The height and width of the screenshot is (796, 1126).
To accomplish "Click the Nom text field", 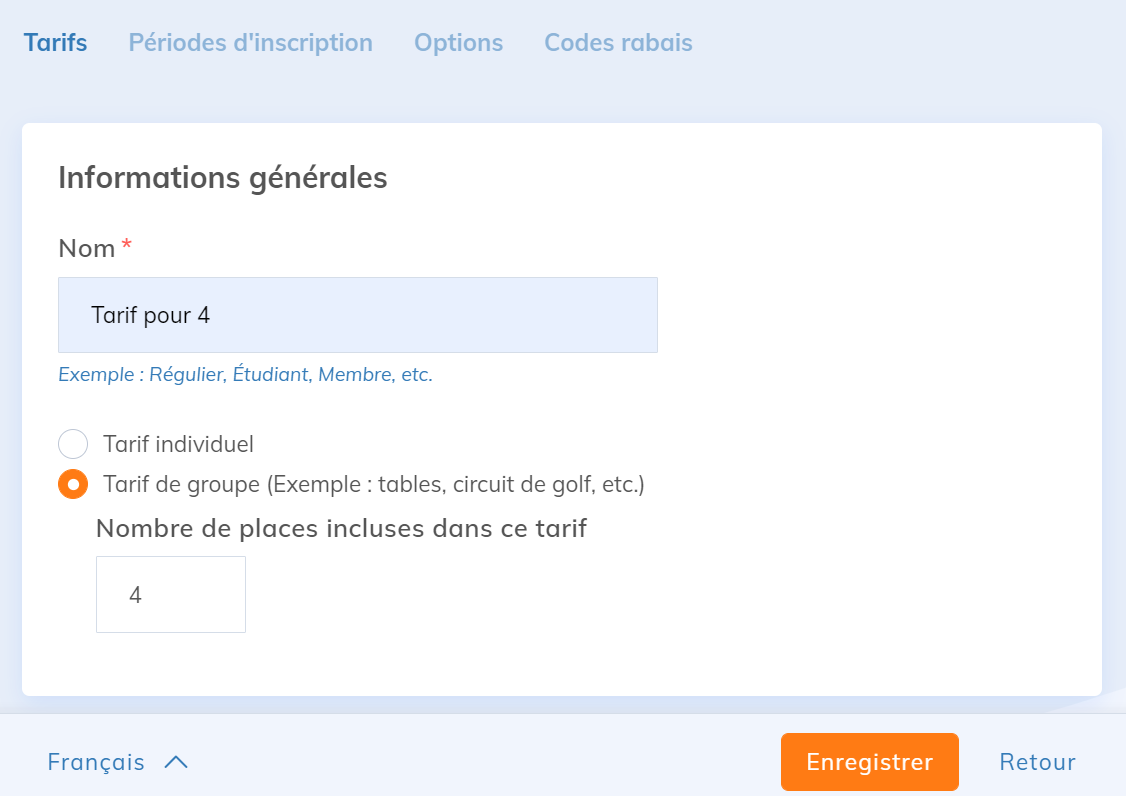I will [x=357, y=315].
